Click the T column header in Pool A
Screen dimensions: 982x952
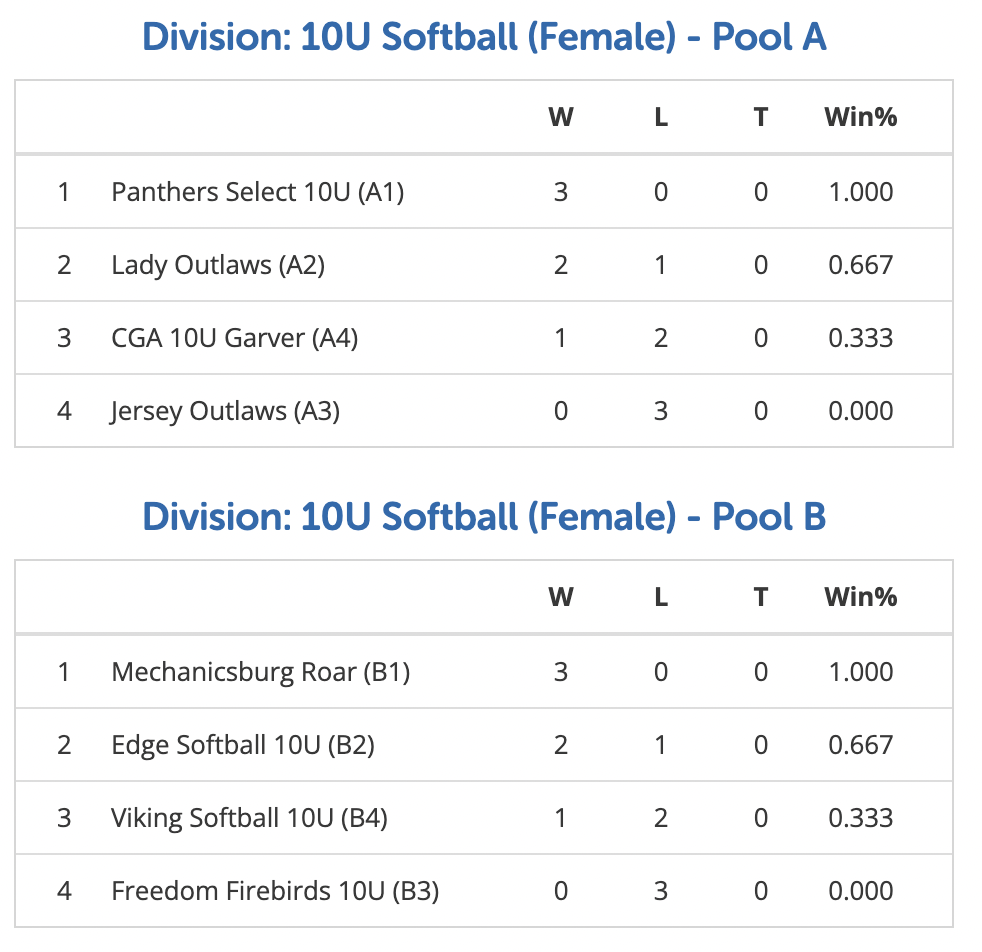[760, 117]
